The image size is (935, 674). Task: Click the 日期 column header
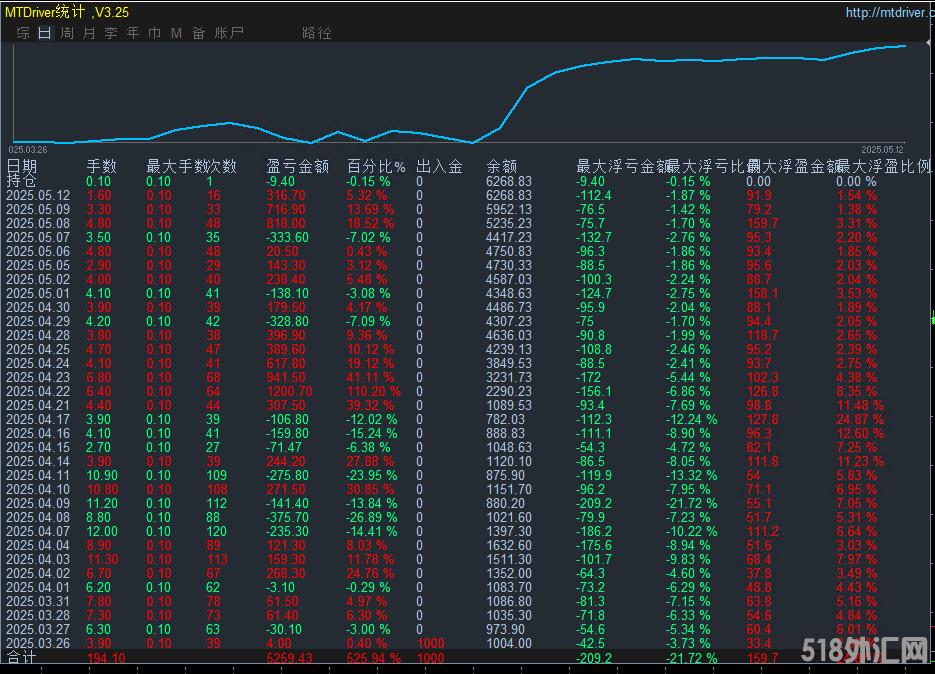[x=21, y=166]
